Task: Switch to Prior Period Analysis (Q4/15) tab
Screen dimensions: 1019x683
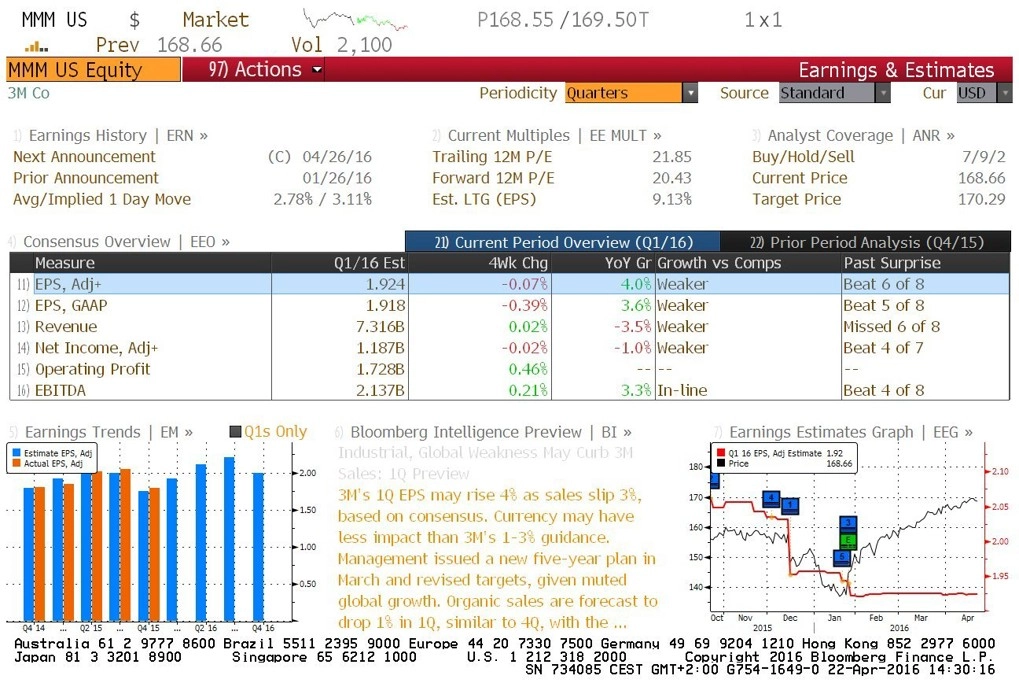Action: (866, 242)
